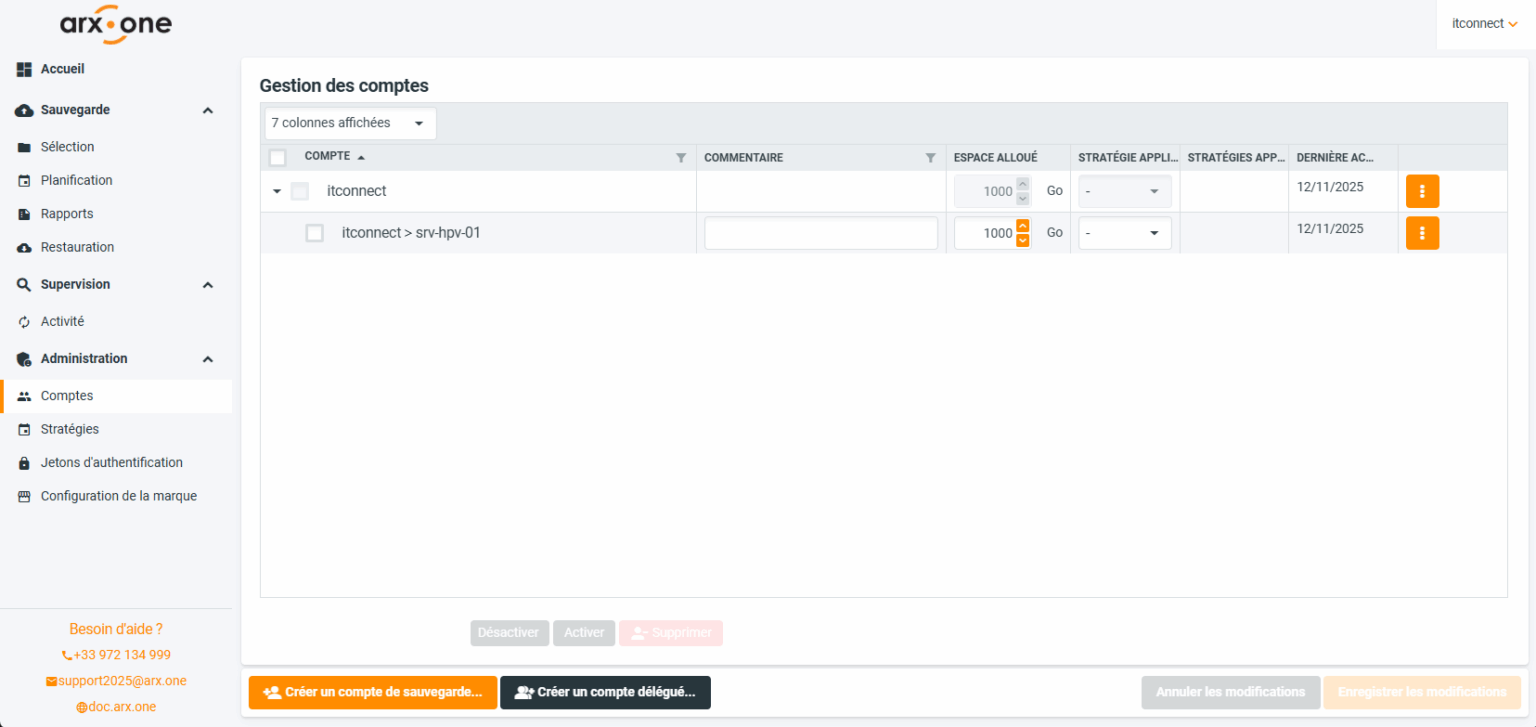Collapse the itconnect account tree row
The width and height of the screenshot is (1536, 727).
tap(277, 190)
